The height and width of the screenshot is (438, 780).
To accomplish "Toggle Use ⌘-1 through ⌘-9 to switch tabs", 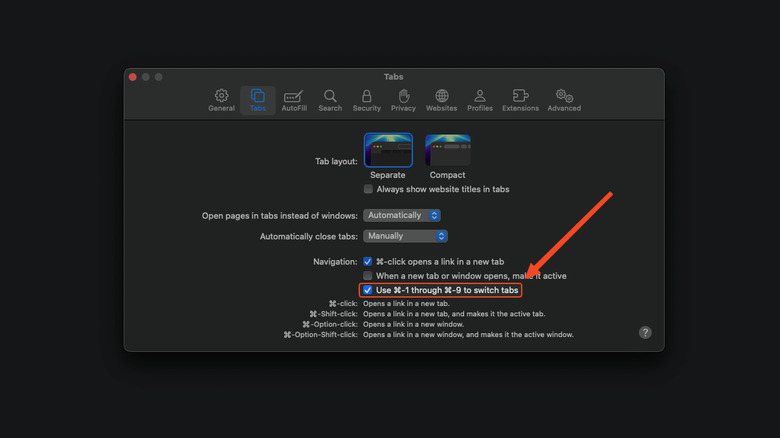I will [x=368, y=290].
